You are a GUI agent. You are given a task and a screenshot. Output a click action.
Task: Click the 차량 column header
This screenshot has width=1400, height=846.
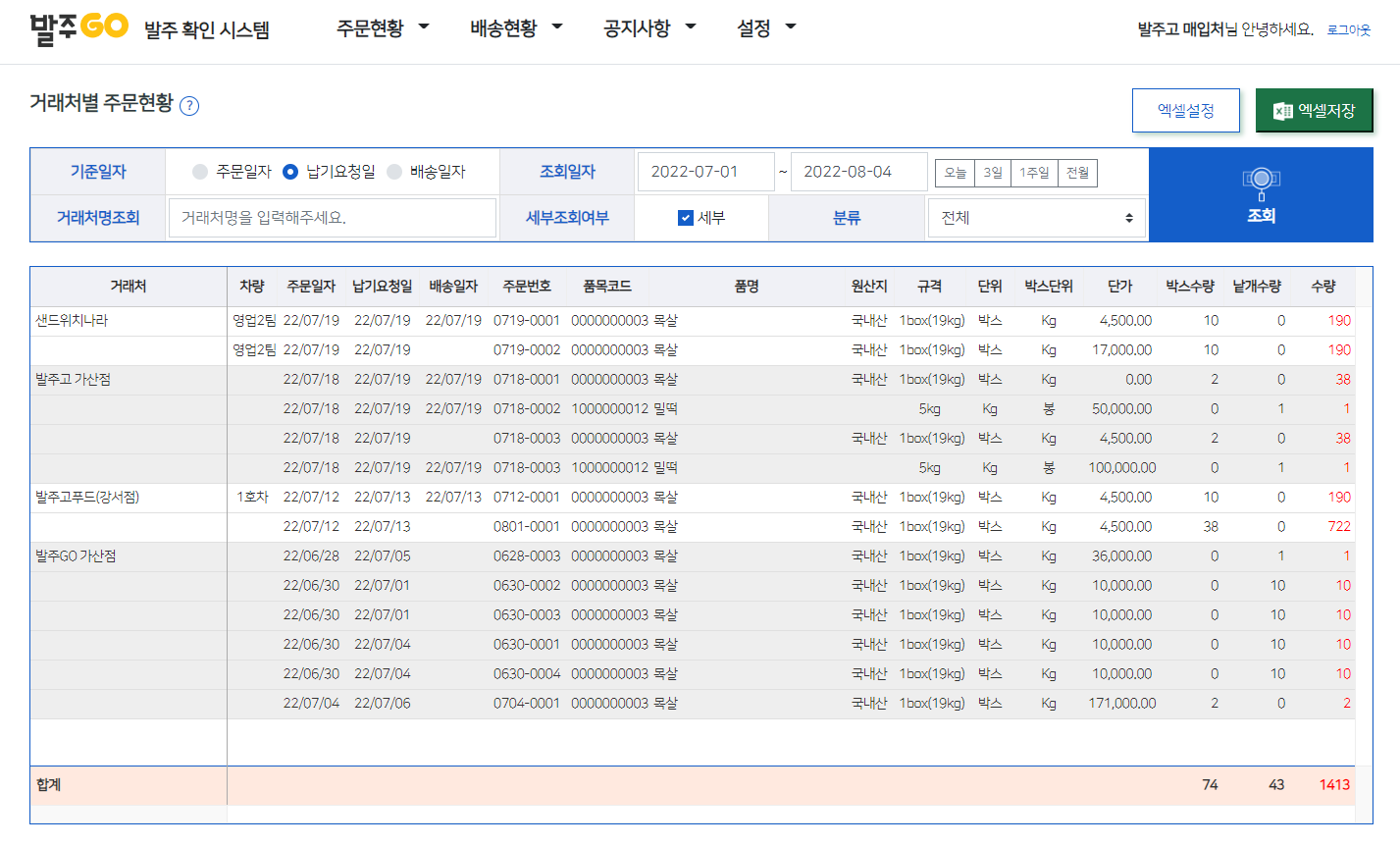click(x=252, y=287)
